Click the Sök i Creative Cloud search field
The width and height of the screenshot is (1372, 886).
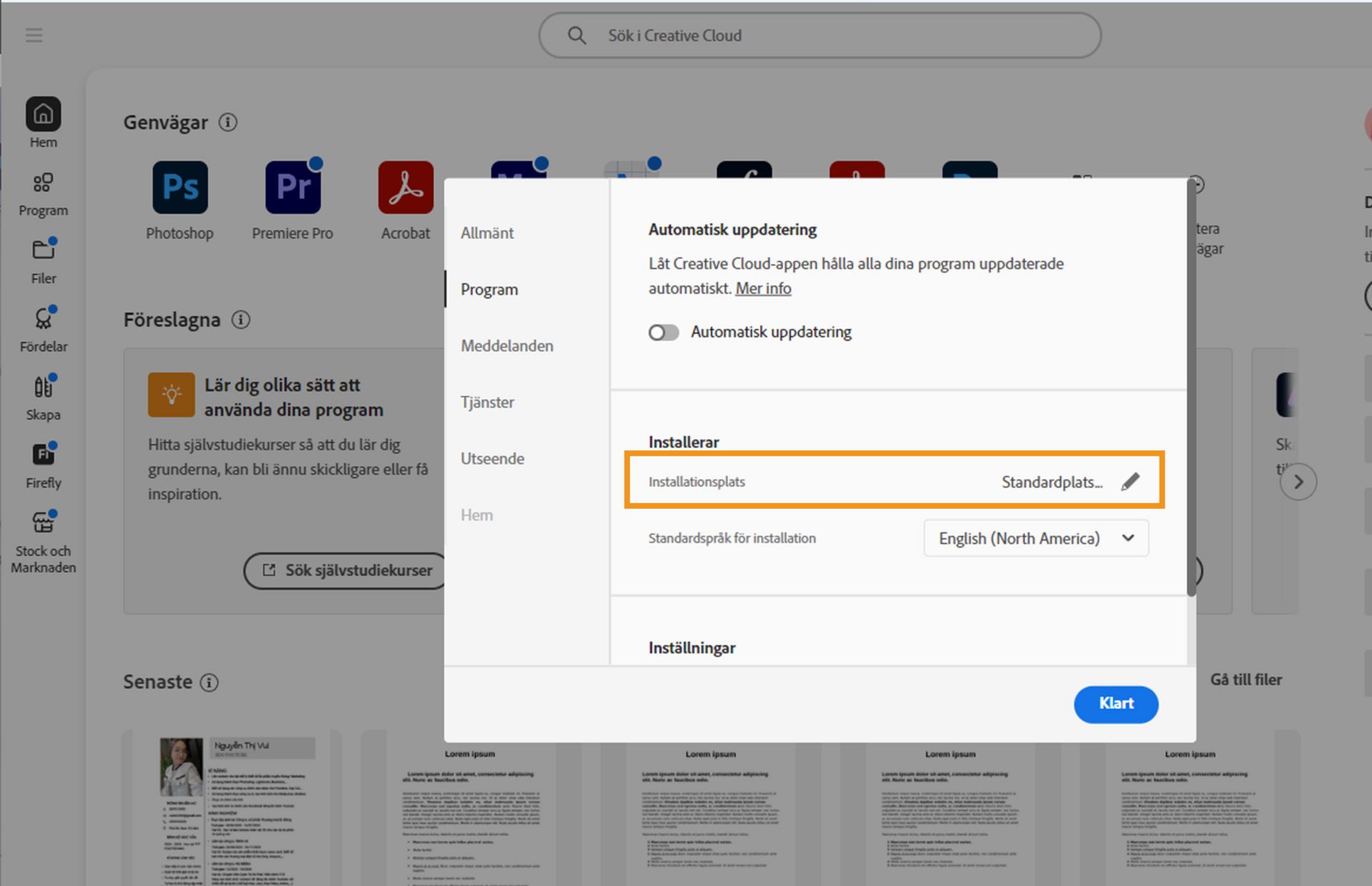click(x=820, y=36)
